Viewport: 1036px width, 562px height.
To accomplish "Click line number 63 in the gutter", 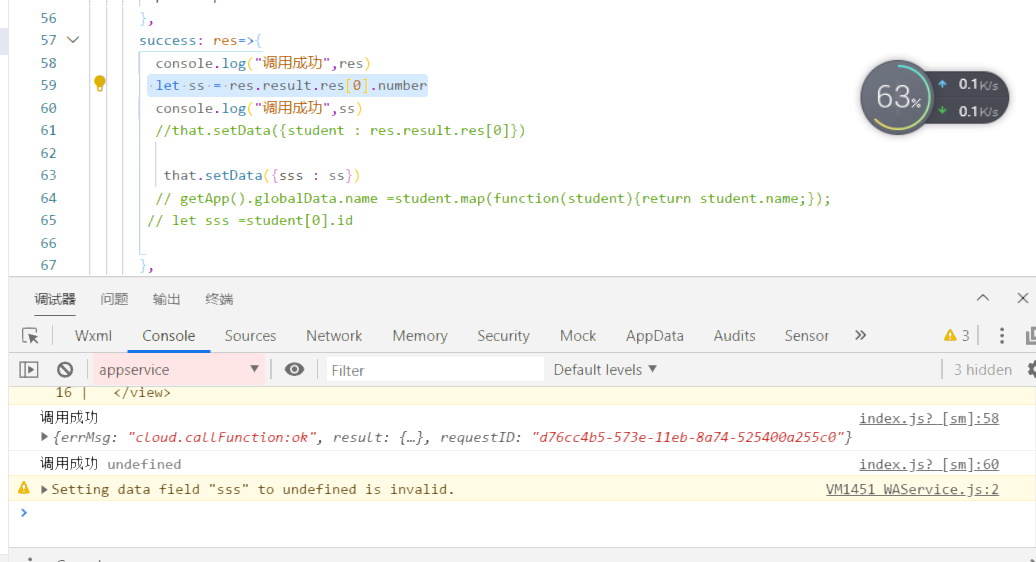I will click(48, 175).
